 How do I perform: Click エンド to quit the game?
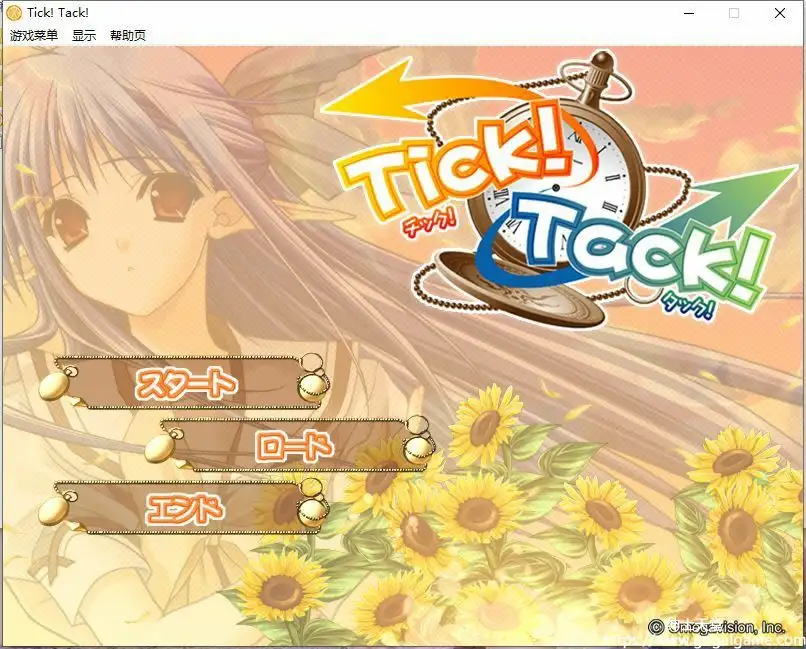185,510
